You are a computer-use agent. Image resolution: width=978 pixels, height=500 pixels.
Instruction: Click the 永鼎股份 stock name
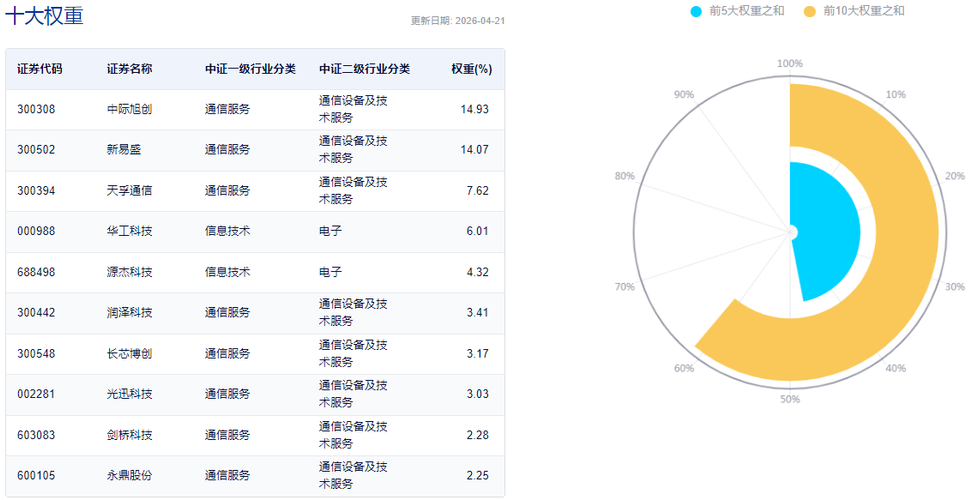129,475
